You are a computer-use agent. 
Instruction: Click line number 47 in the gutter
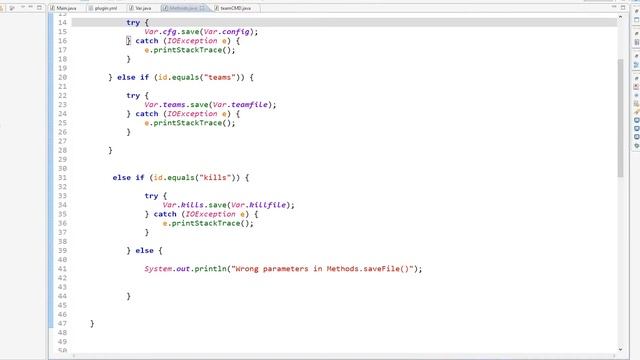[62, 324]
